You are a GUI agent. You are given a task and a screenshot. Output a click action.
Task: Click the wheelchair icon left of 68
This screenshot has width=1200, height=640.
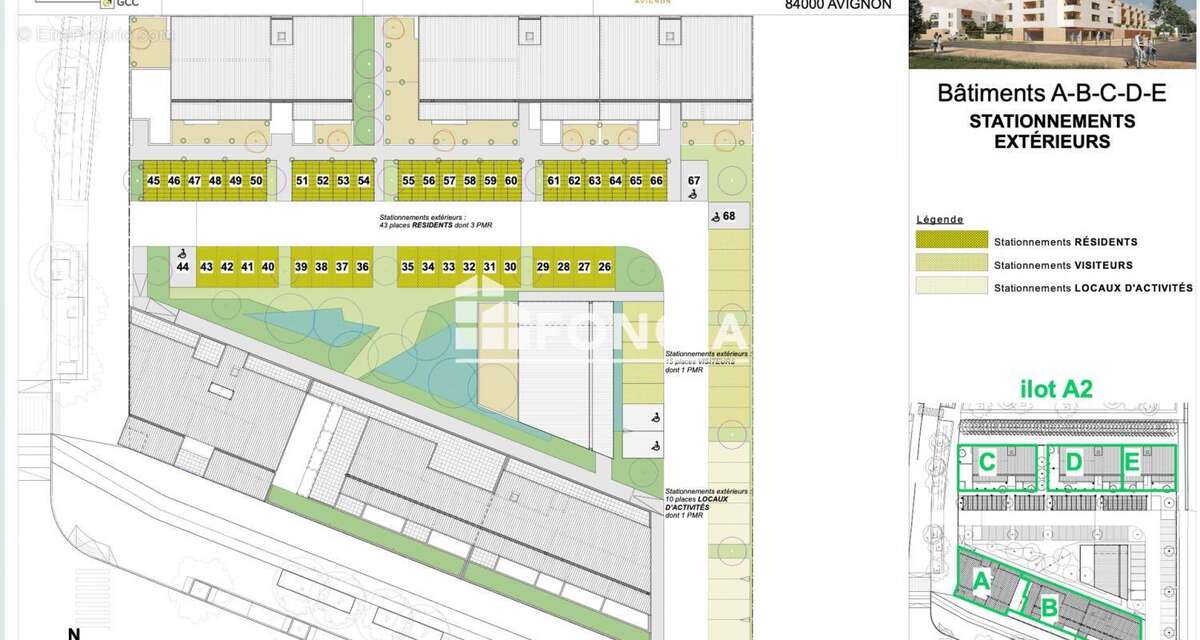pyautogui.click(x=715, y=217)
